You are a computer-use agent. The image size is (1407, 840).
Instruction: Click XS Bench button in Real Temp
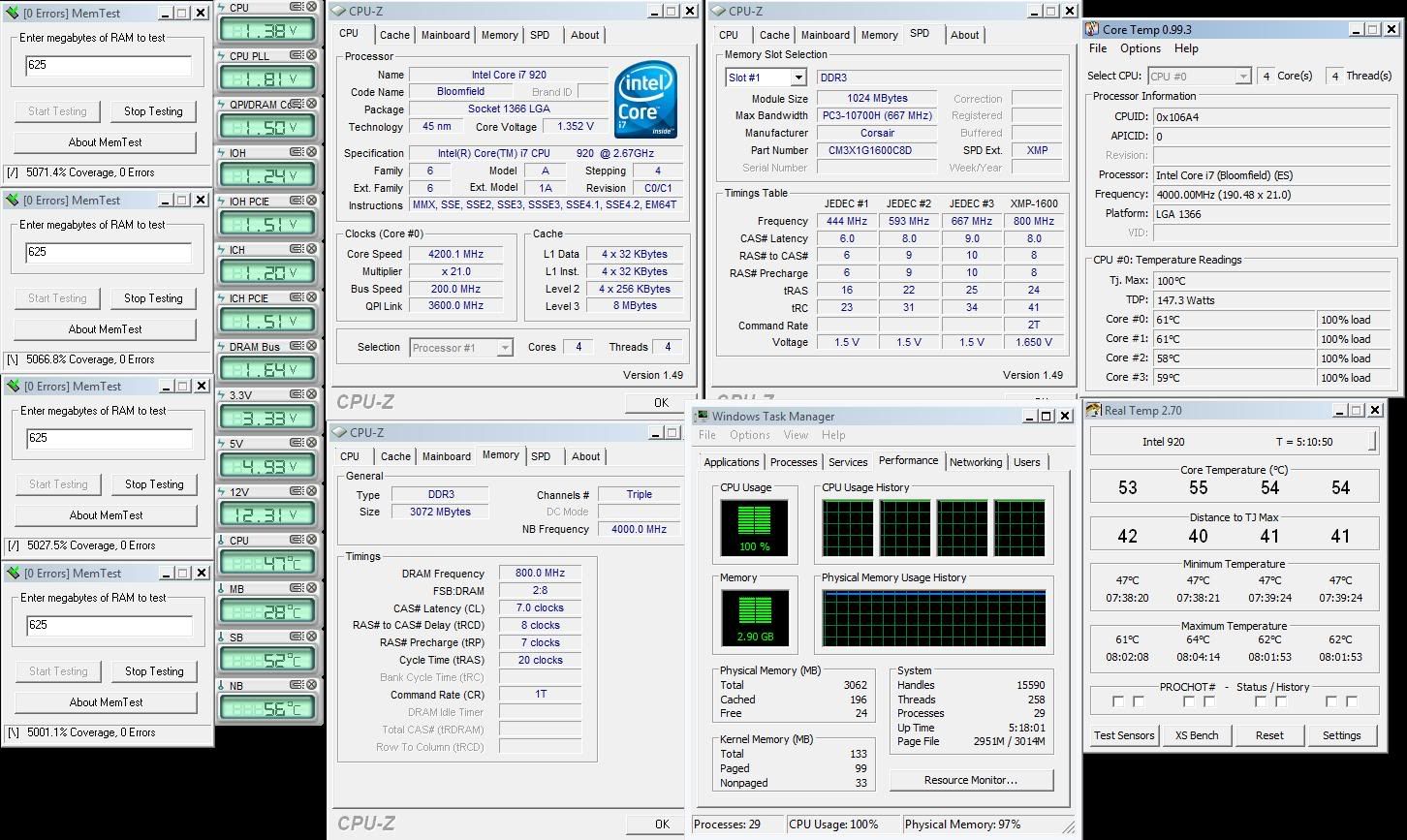point(1197,735)
